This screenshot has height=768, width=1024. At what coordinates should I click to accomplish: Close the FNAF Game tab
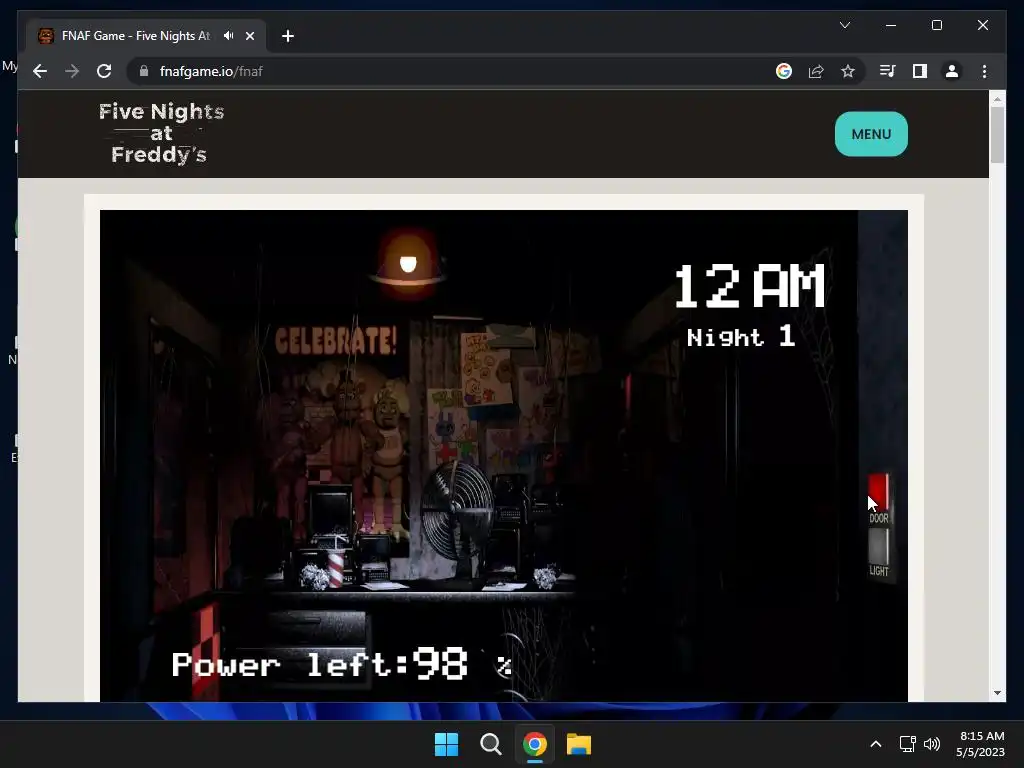249,36
